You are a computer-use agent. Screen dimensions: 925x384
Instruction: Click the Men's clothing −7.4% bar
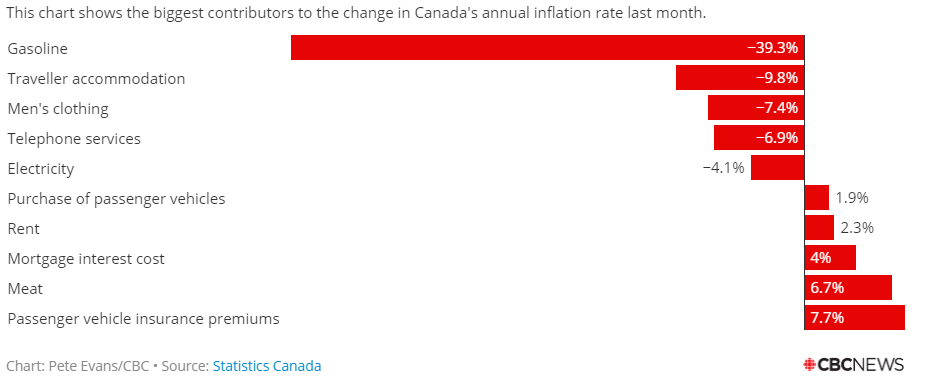pyautogui.click(x=756, y=108)
